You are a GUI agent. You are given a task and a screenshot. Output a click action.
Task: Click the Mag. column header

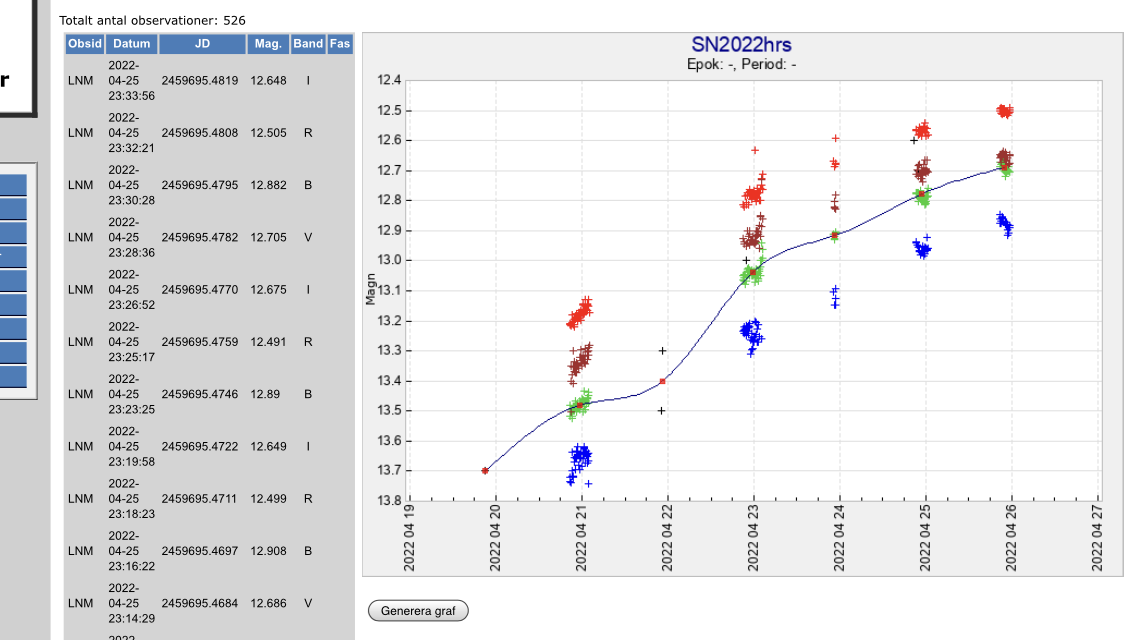pos(268,44)
